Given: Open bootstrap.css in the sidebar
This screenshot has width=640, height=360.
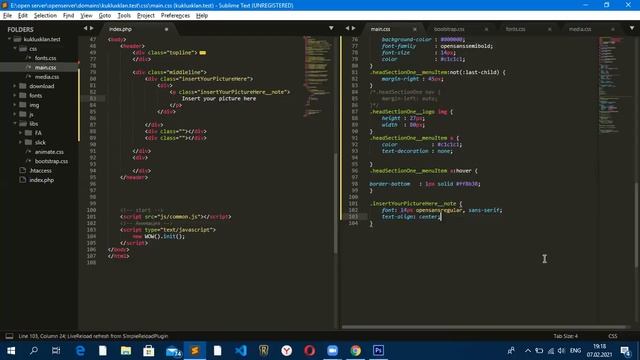Looking at the screenshot, I should [x=51, y=161].
